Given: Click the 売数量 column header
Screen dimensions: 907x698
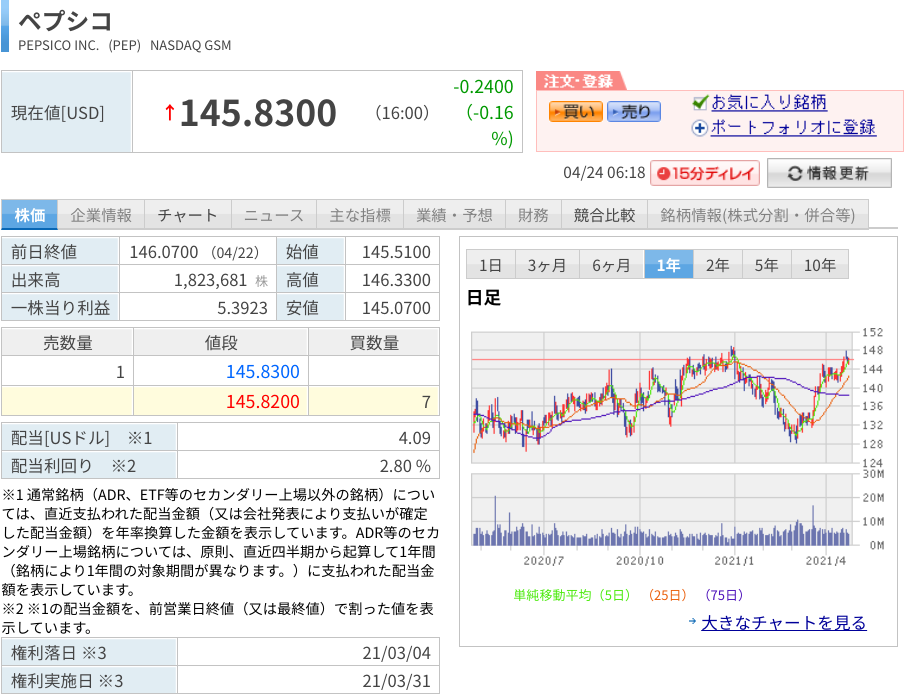Looking at the screenshot, I should [68, 342].
